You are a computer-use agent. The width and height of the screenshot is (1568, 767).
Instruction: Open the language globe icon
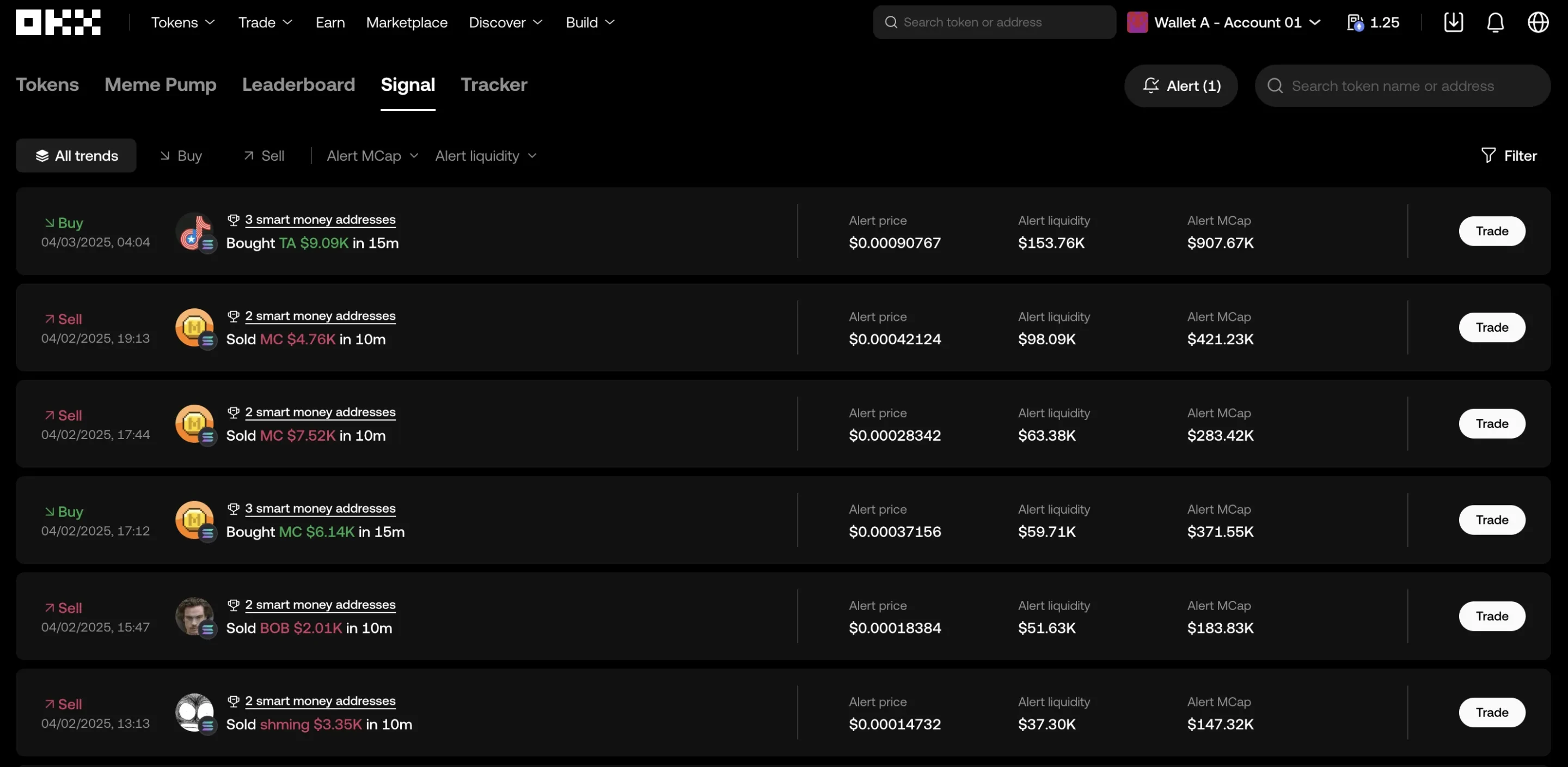point(1538,22)
